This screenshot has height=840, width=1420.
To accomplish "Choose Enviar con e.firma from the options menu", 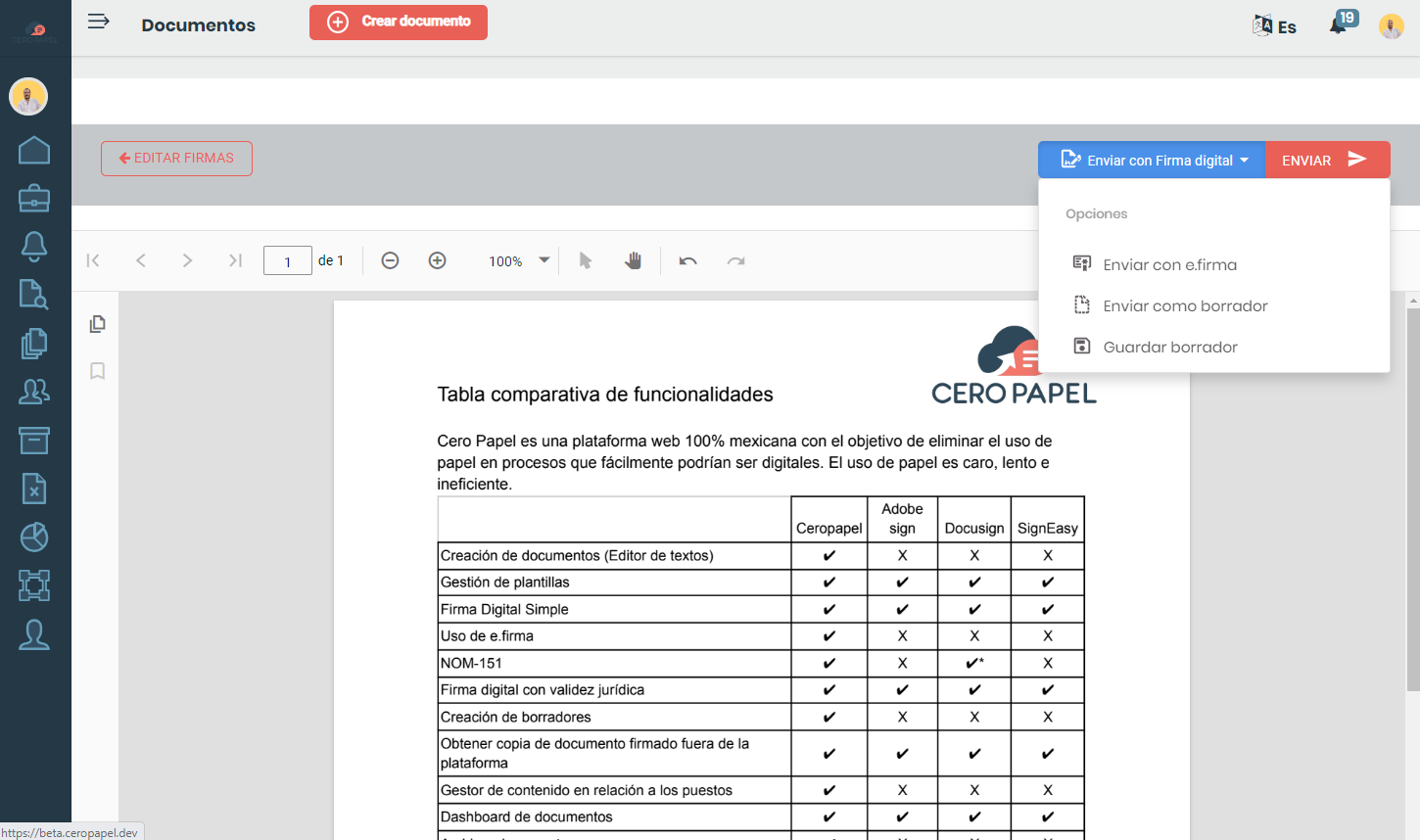I will pos(1170,263).
